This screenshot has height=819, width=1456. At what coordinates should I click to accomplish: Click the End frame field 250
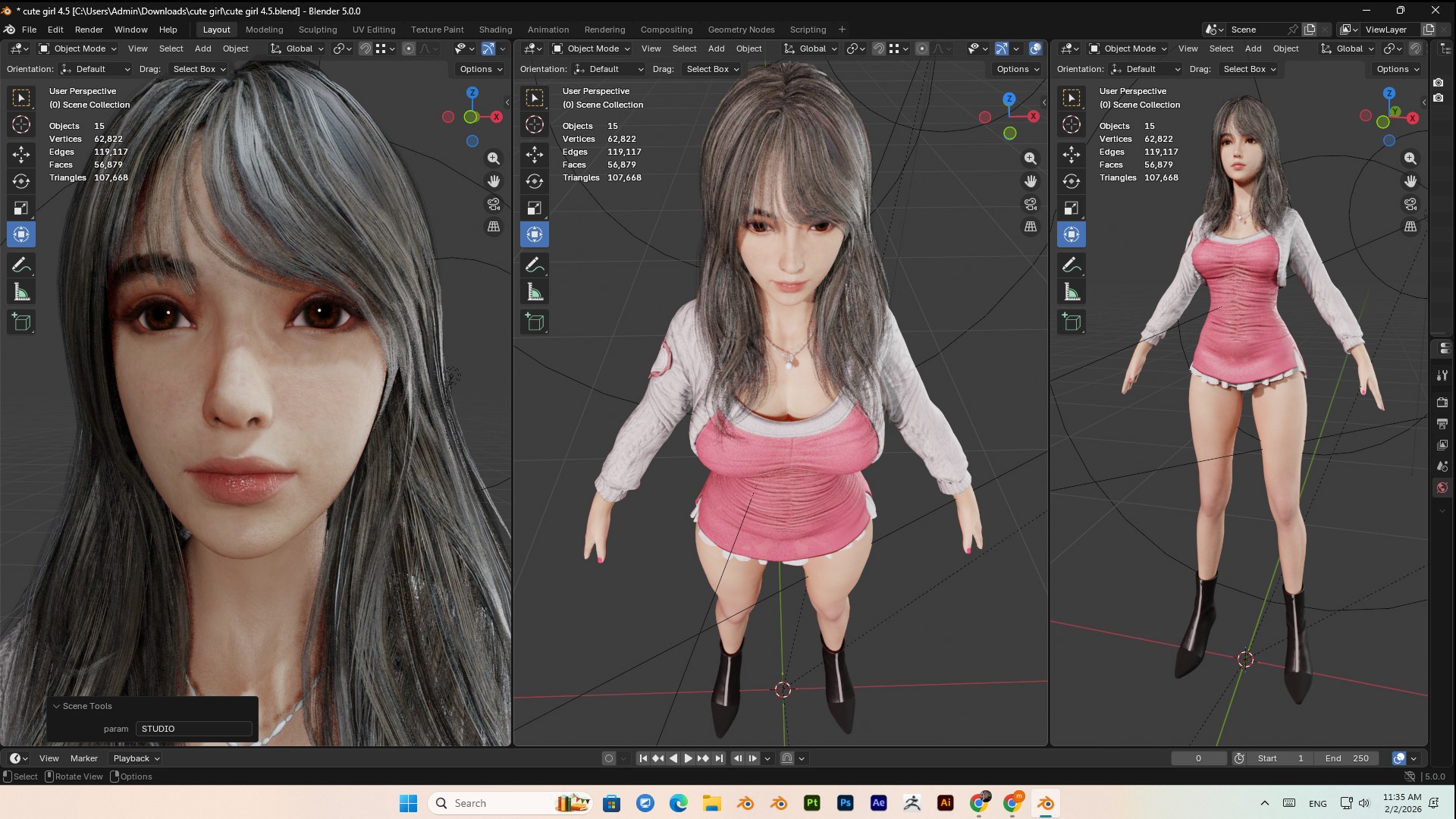point(1347,758)
